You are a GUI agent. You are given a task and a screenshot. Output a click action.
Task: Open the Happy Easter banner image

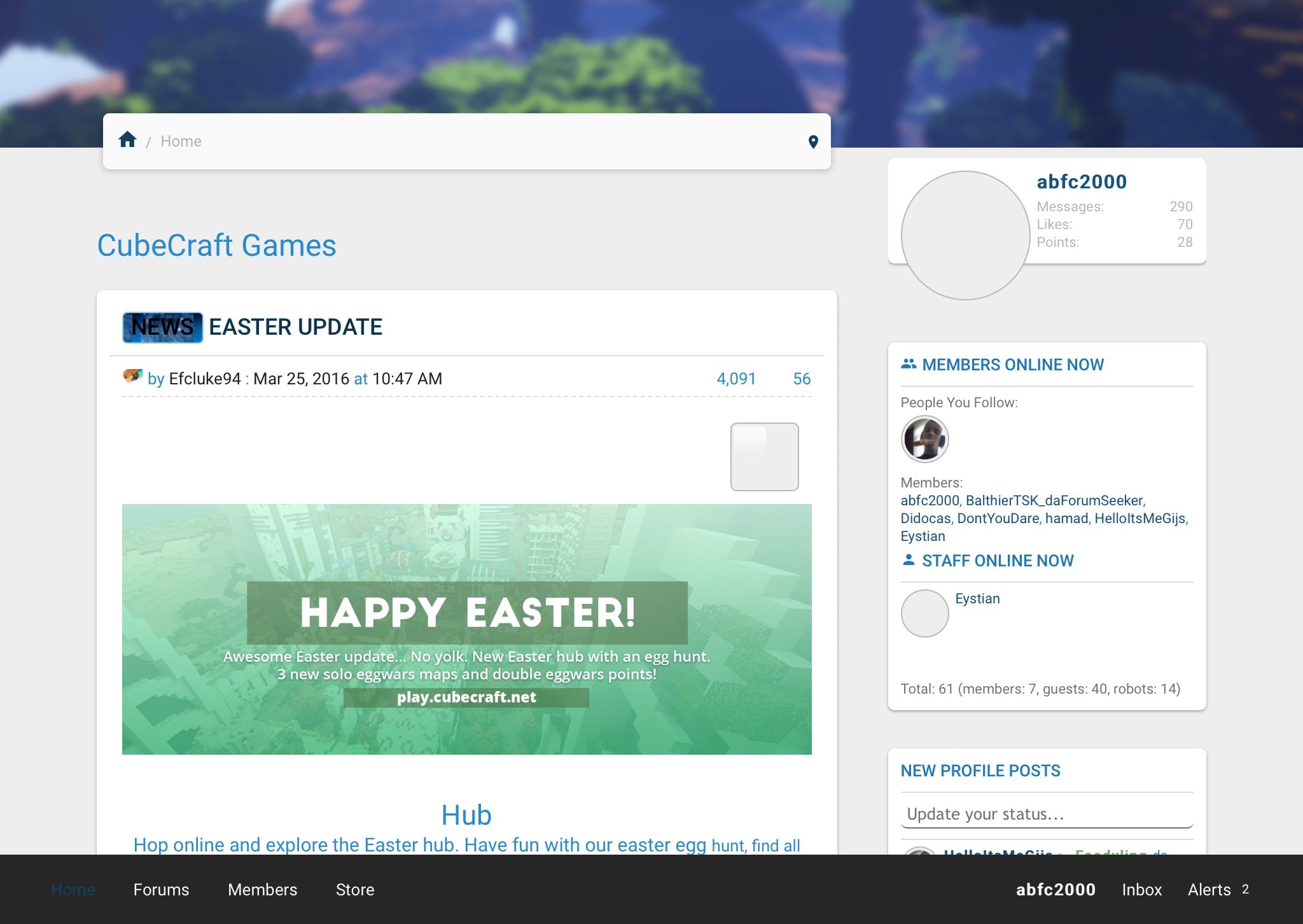pyautogui.click(x=466, y=629)
